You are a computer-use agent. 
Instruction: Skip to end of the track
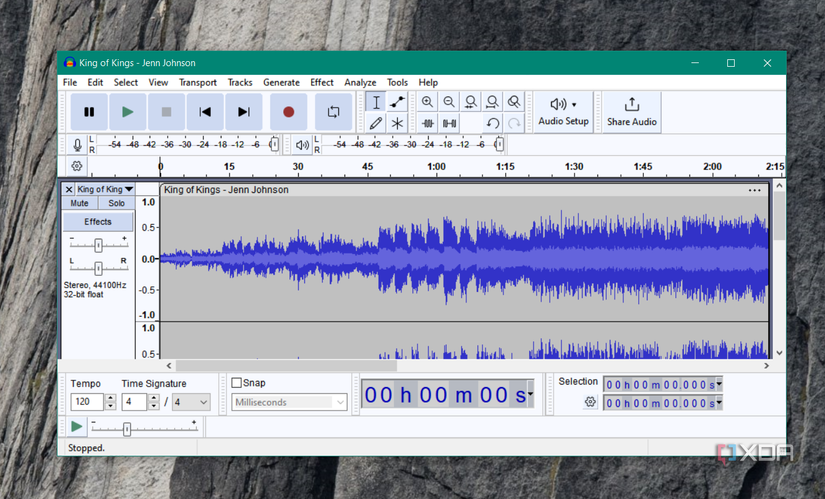(x=244, y=112)
